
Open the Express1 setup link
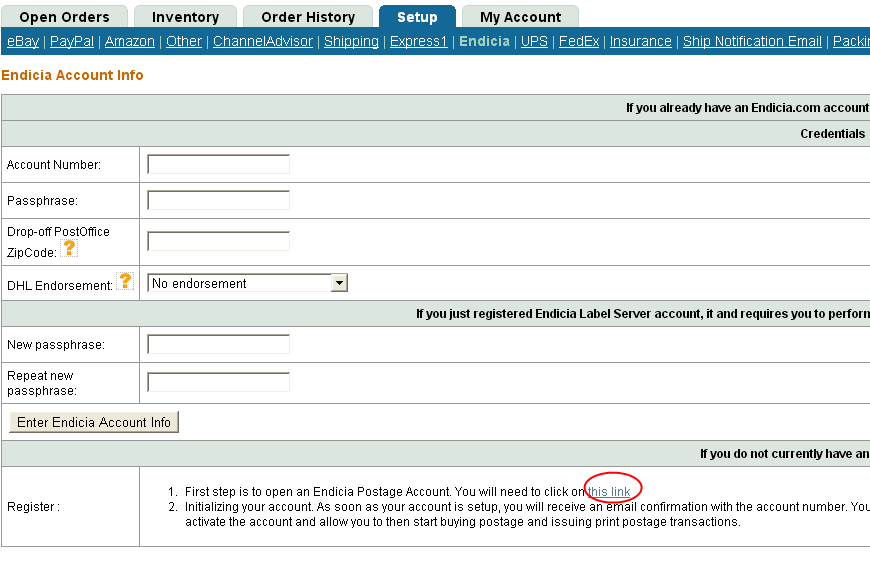pos(419,42)
